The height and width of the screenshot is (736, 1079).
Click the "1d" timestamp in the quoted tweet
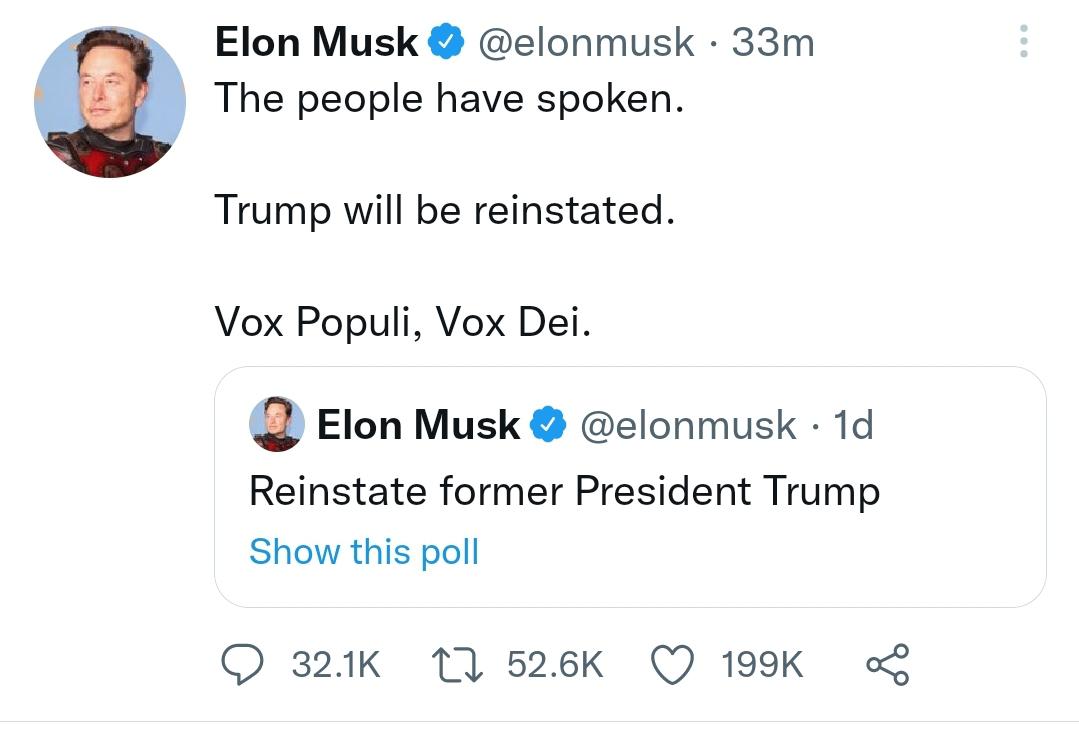pyautogui.click(x=853, y=425)
